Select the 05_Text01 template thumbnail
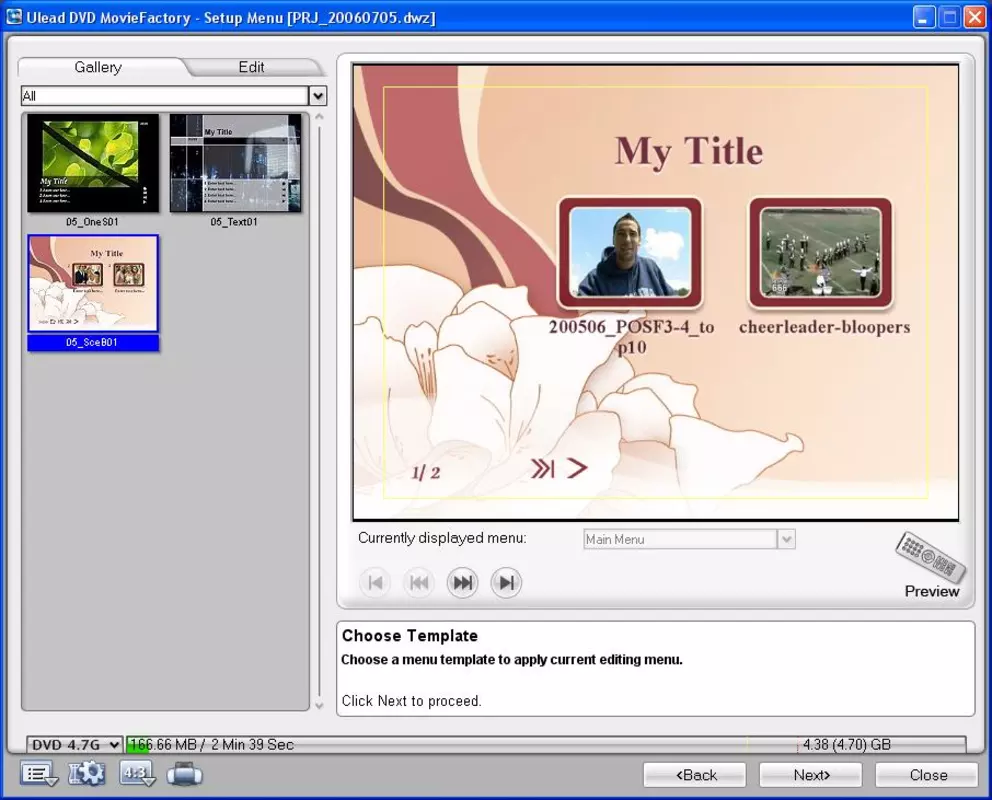 (x=235, y=163)
